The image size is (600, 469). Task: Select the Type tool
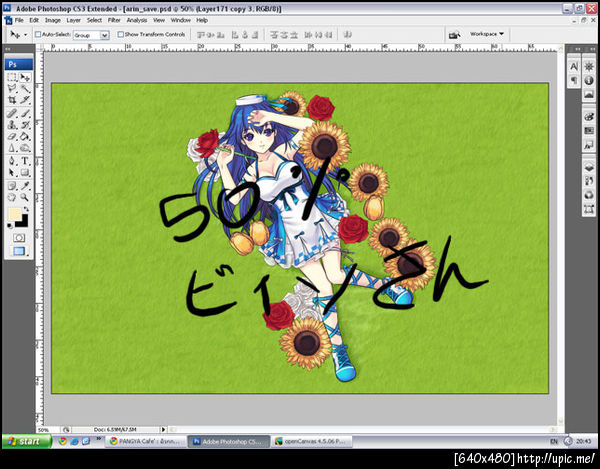point(25,161)
